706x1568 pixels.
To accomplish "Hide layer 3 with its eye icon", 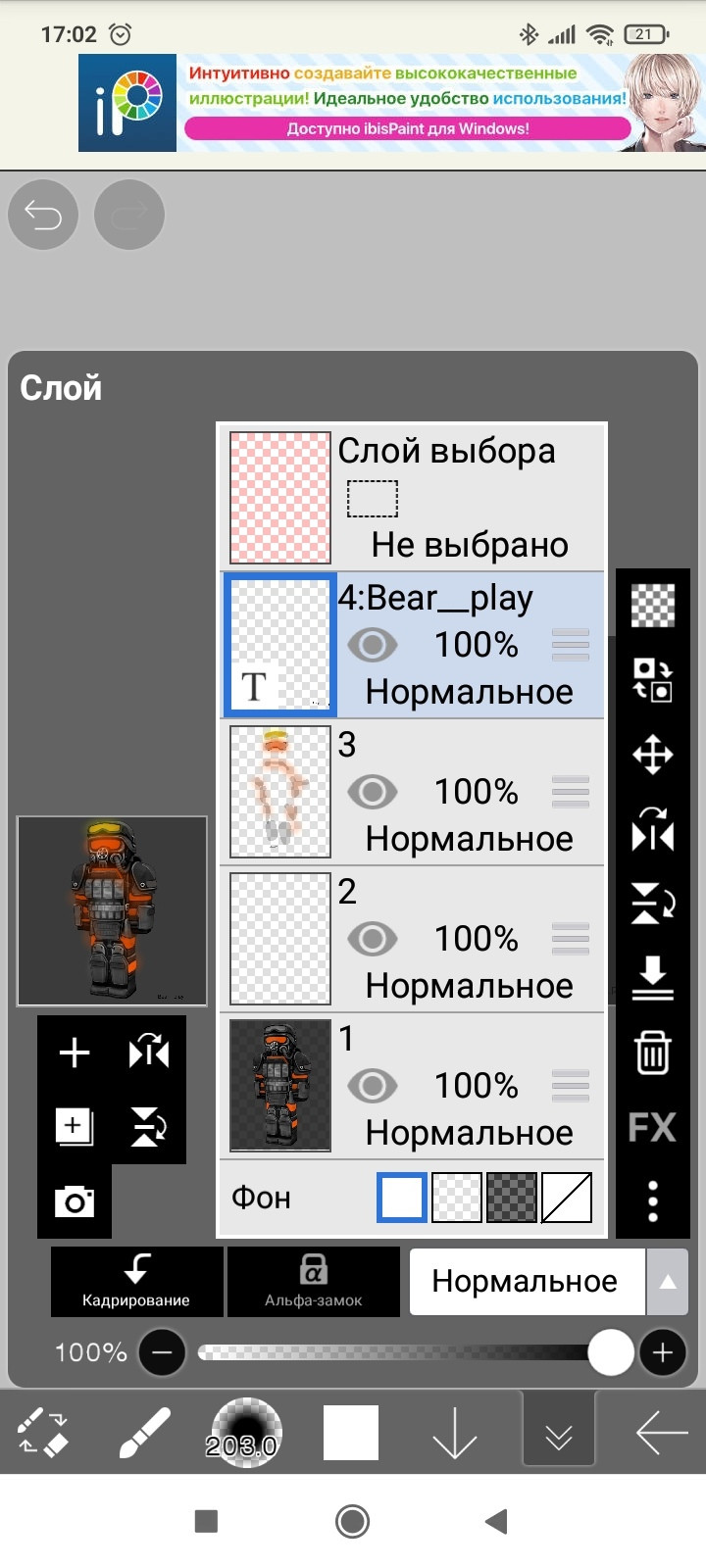I will pyautogui.click(x=373, y=792).
